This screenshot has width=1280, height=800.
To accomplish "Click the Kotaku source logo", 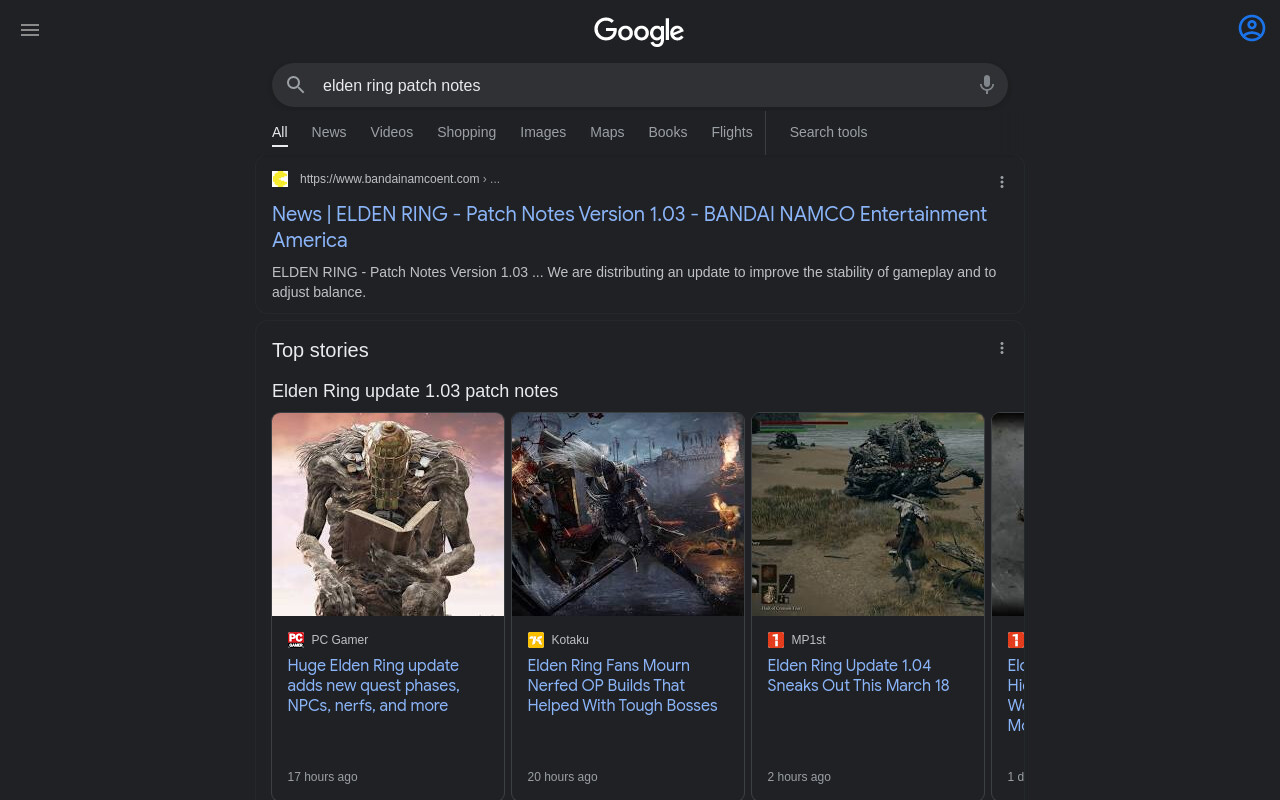I will [x=536, y=640].
